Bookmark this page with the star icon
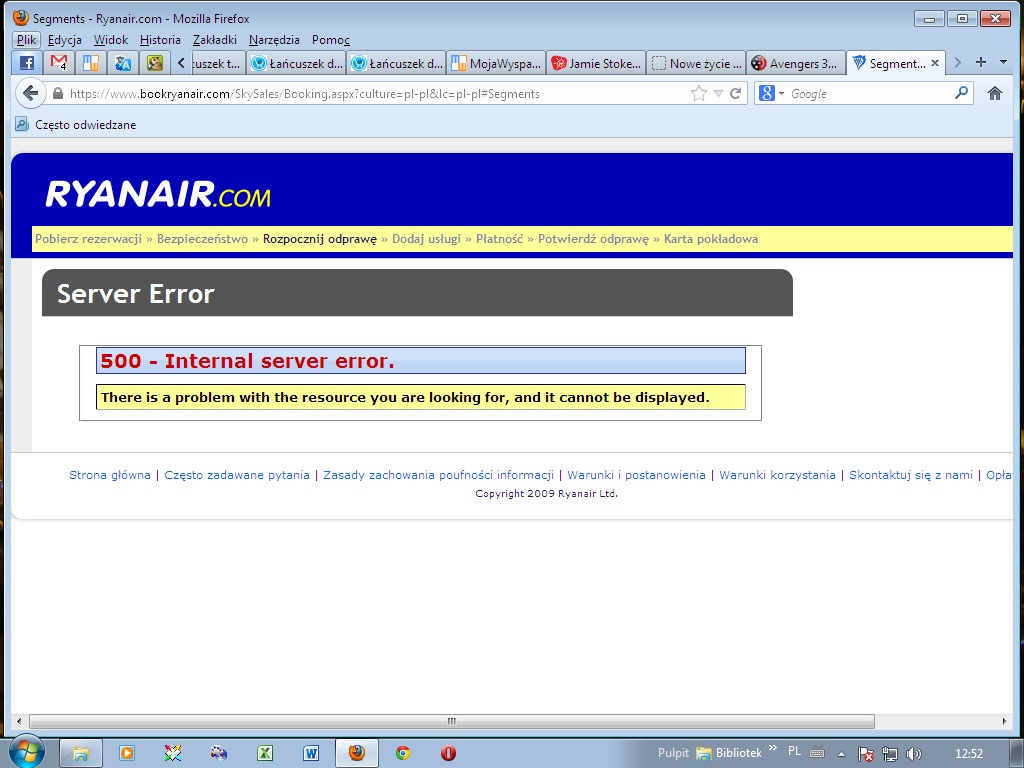The height and width of the screenshot is (768, 1024). point(699,93)
